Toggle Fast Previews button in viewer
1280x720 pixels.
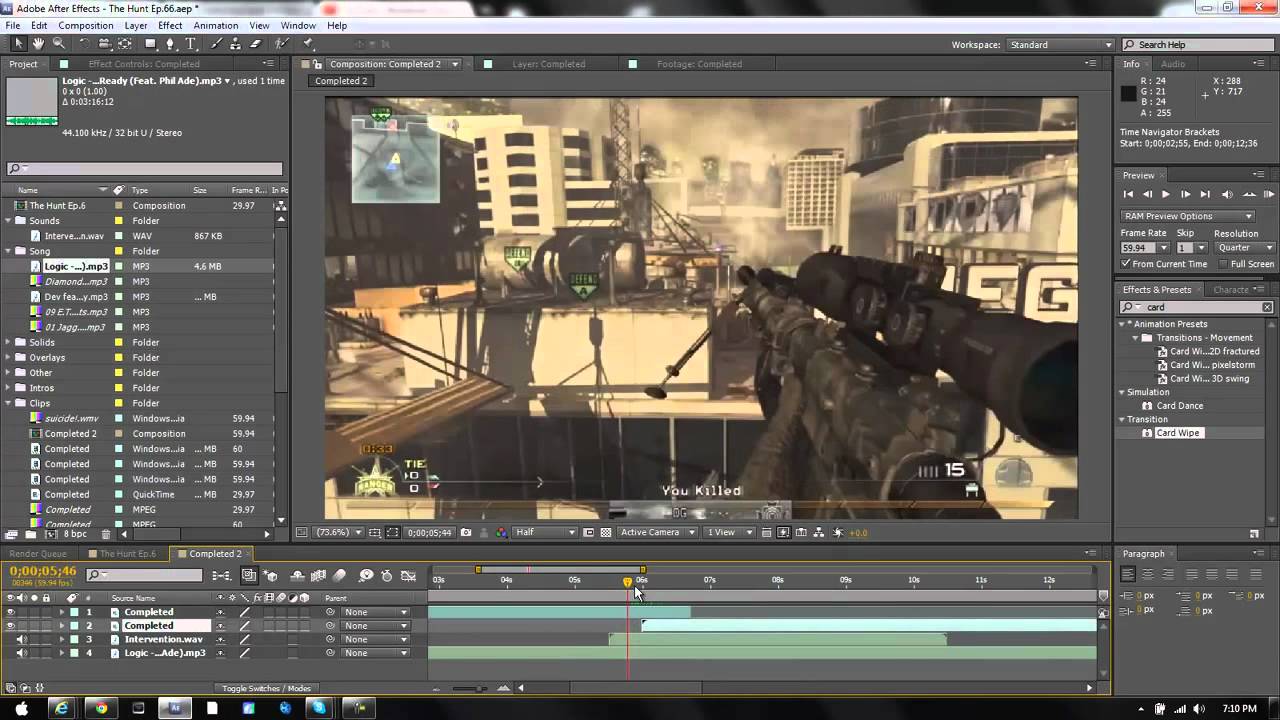[x=783, y=532]
